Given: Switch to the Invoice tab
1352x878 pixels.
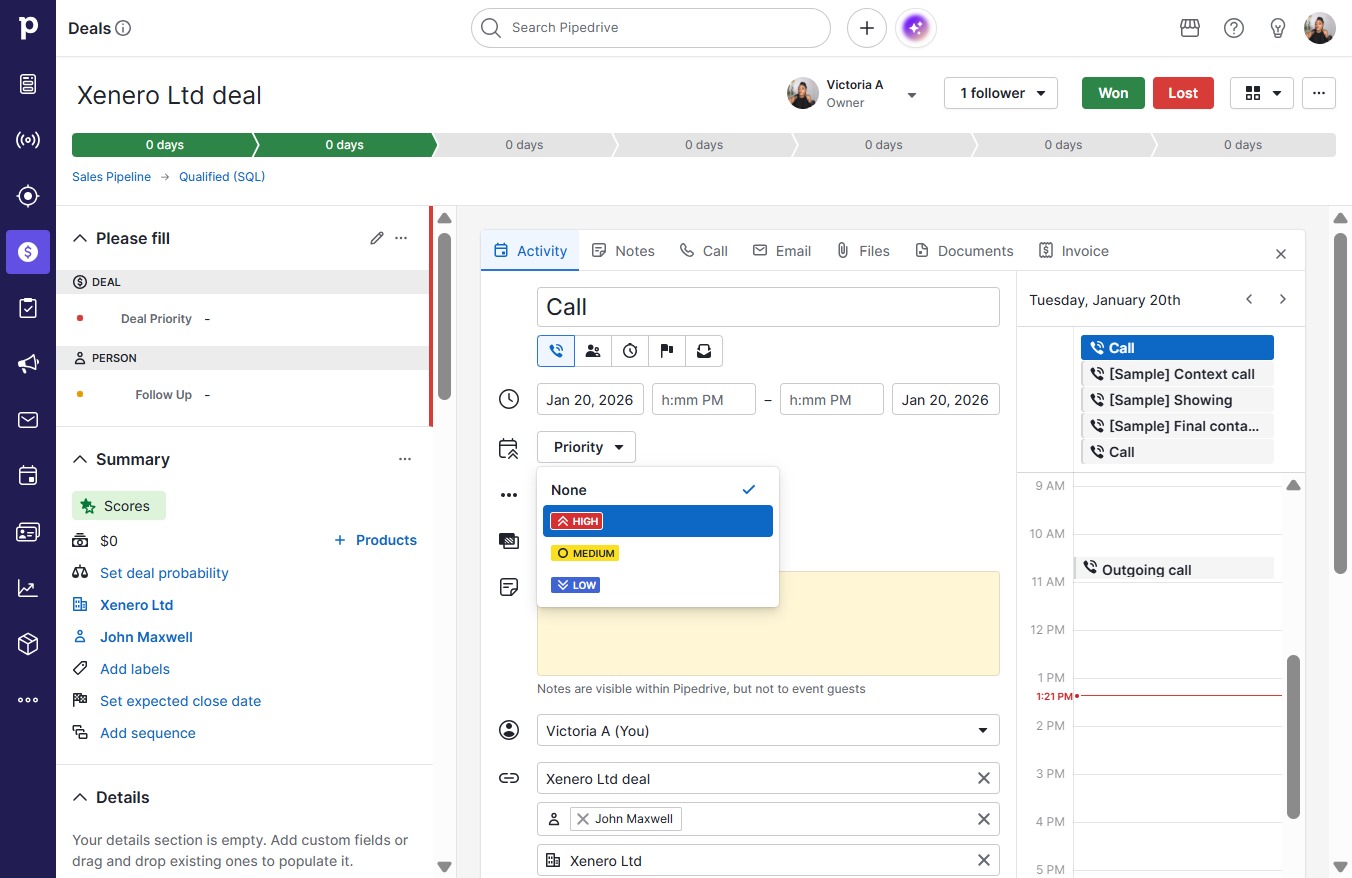Looking at the screenshot, I should tap(1074, 251).
